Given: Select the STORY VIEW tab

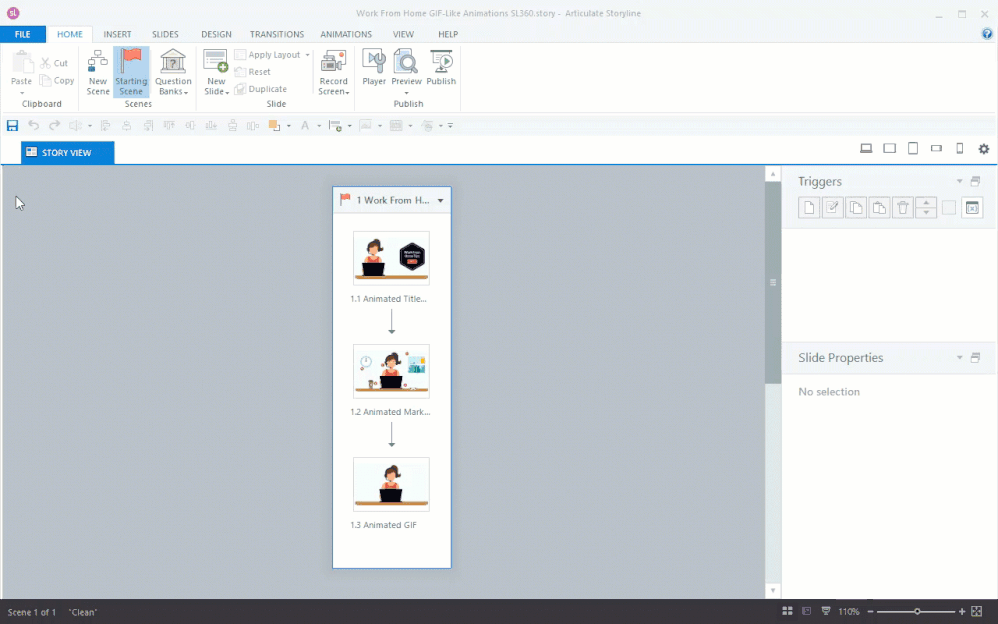Looking at the screenshot, I should point(67,153).
